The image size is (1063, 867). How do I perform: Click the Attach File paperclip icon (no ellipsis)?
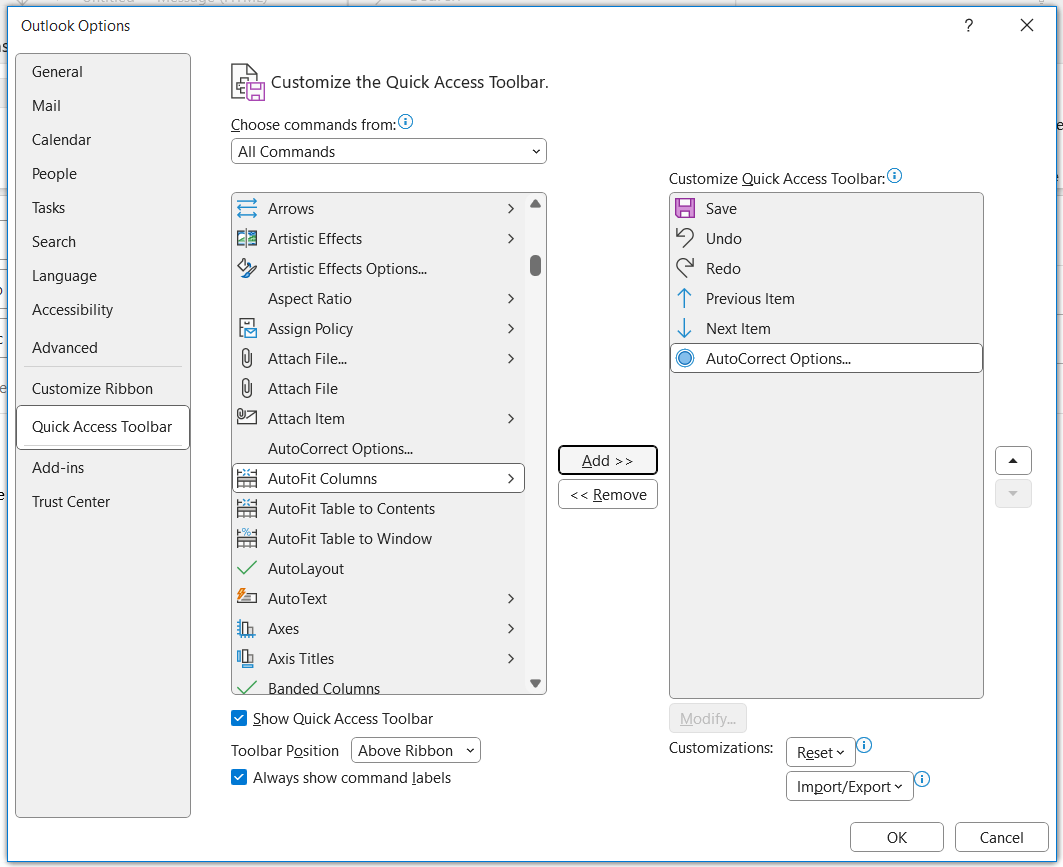point(247,388)
